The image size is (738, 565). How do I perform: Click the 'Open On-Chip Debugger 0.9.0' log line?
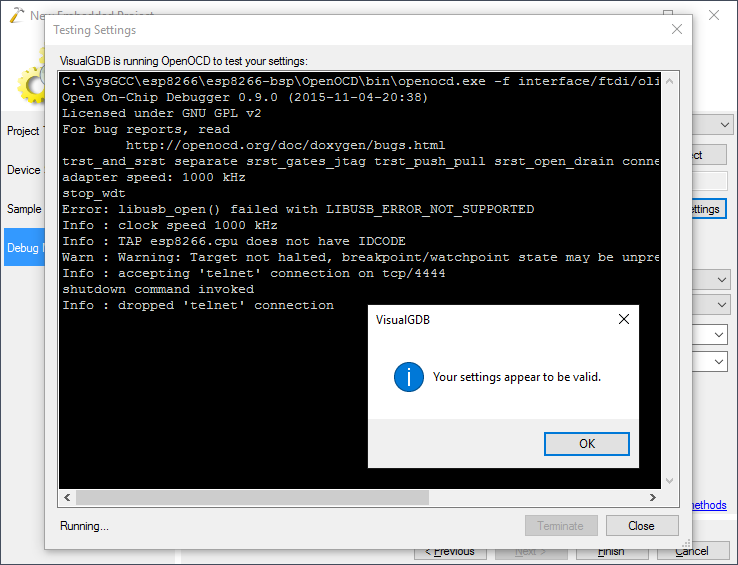245,97
